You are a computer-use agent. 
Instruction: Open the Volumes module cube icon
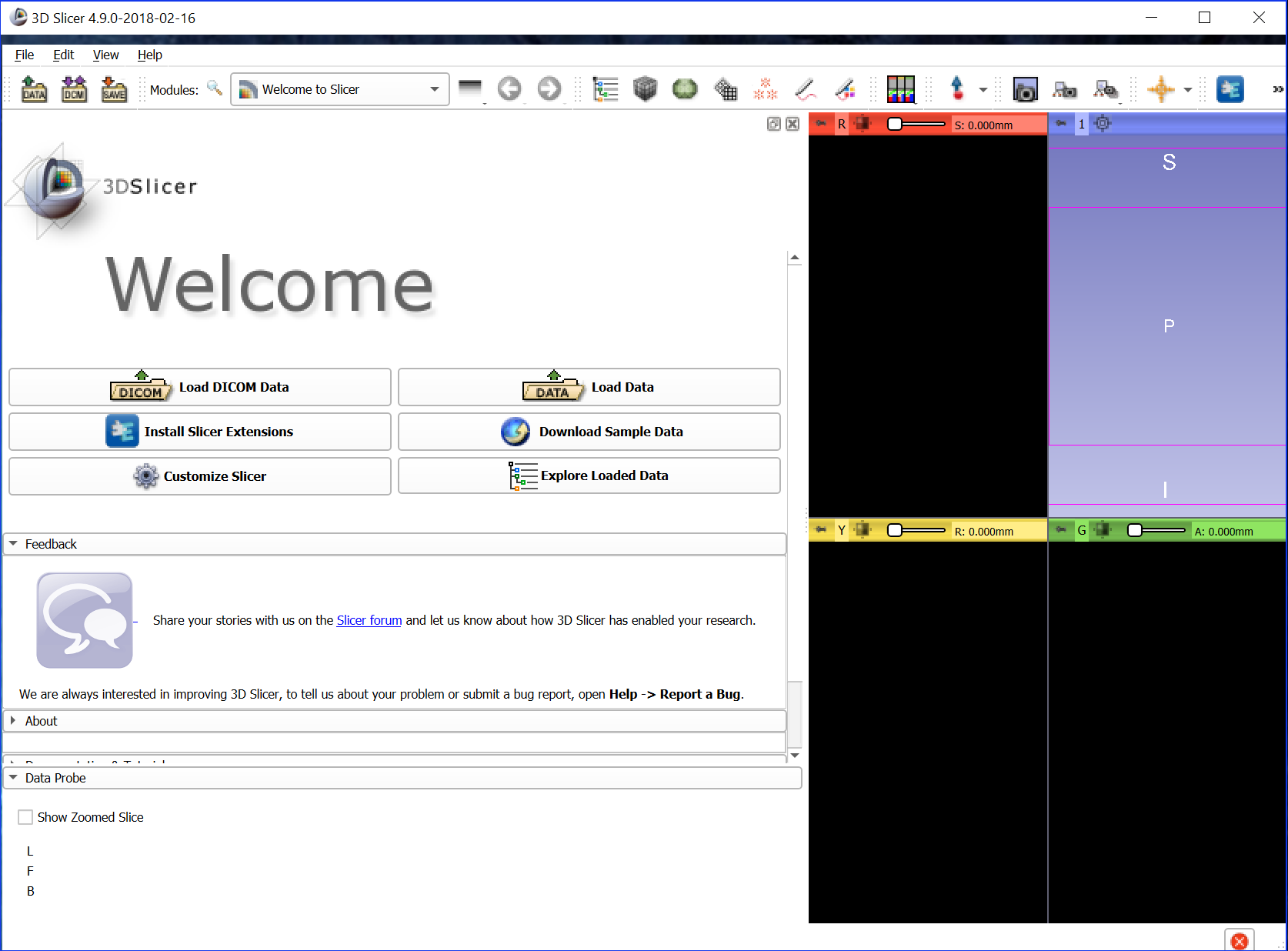646,89
